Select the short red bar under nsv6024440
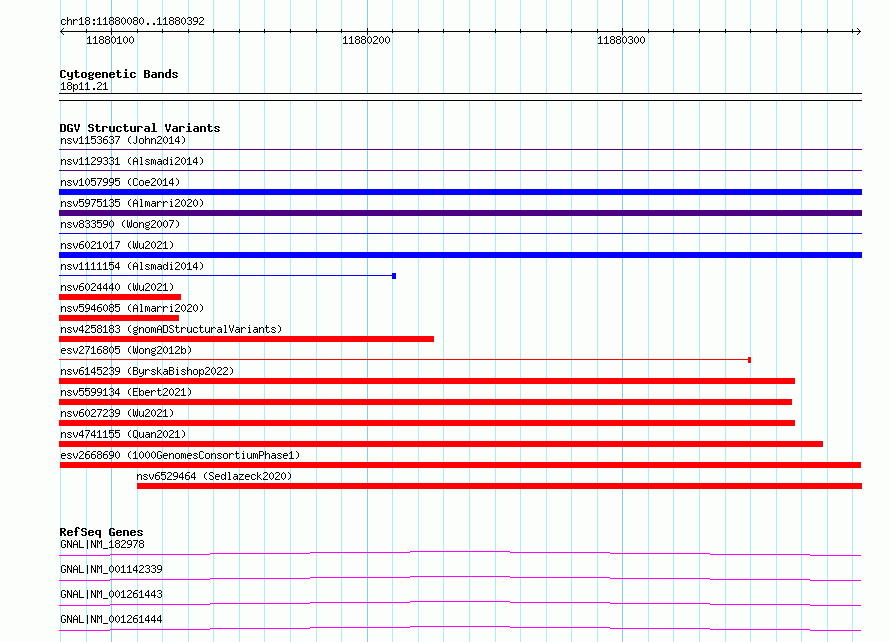This screenshot has height=642, width=890. pyautogui.click(x=120, y=297)
